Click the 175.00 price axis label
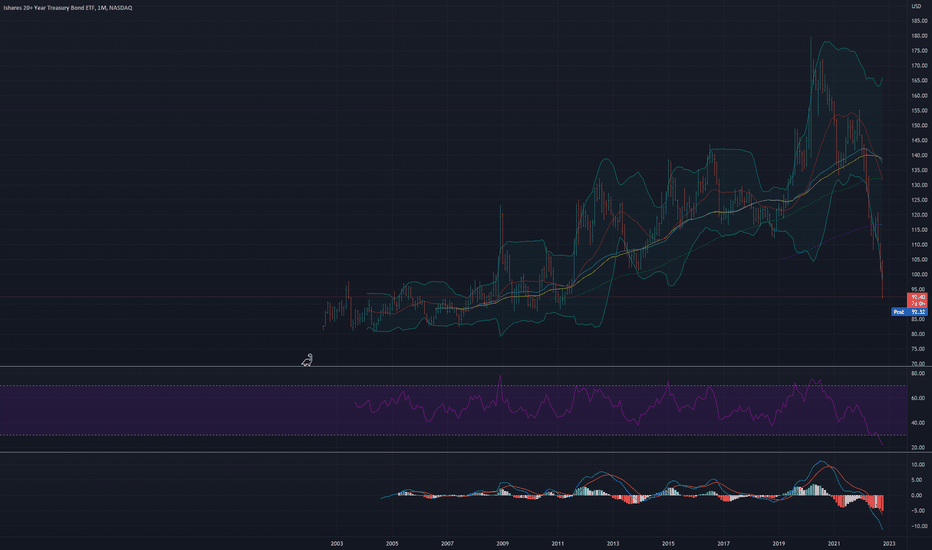 tap(920, 51)
